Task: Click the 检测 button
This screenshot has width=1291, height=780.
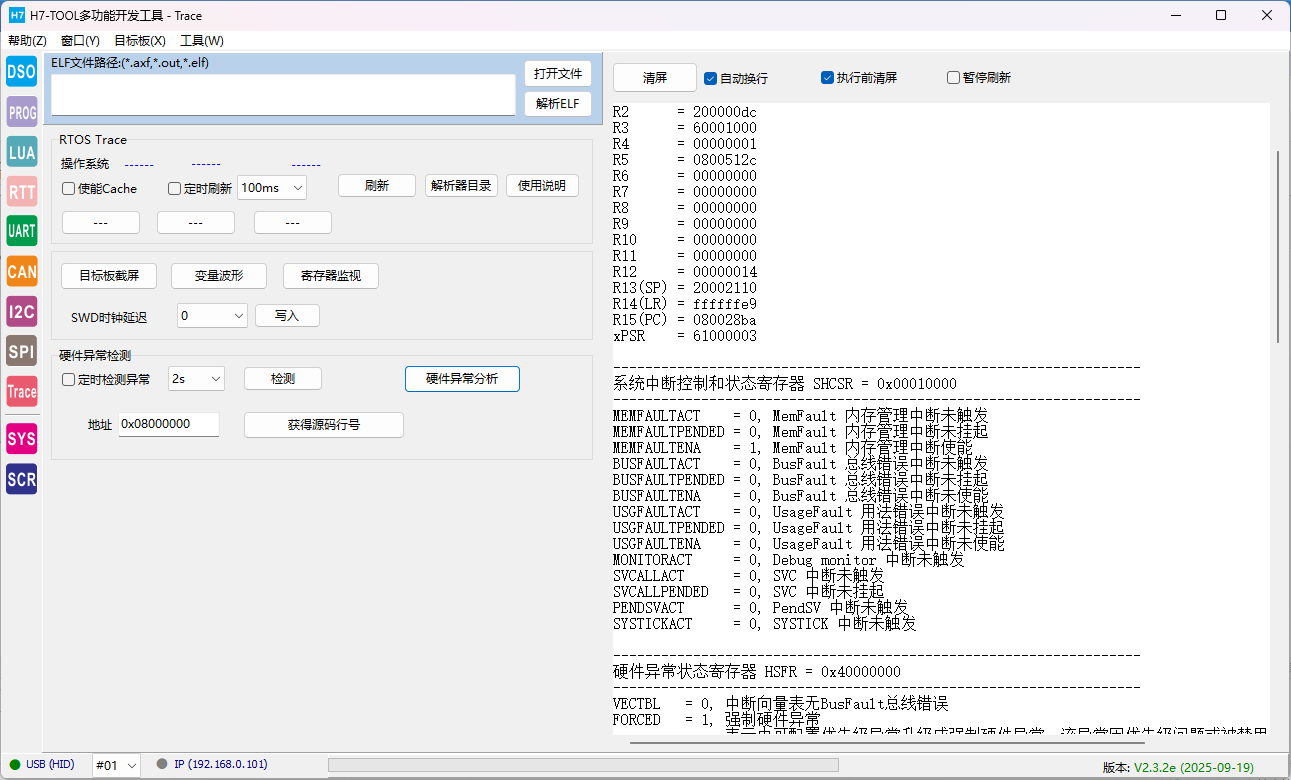Action: (x=283, y=379)
